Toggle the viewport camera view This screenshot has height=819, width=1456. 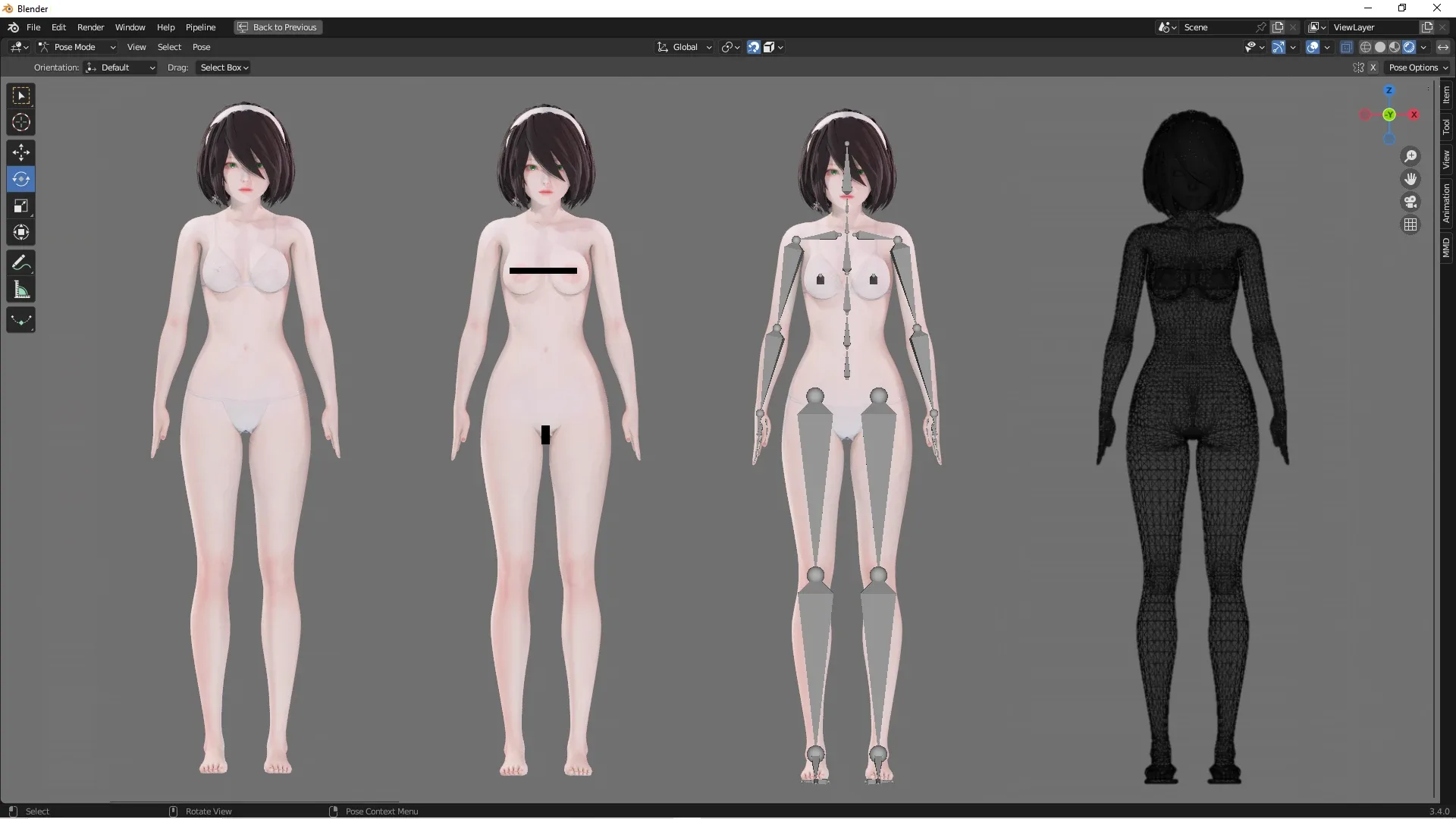[1410, 202]
